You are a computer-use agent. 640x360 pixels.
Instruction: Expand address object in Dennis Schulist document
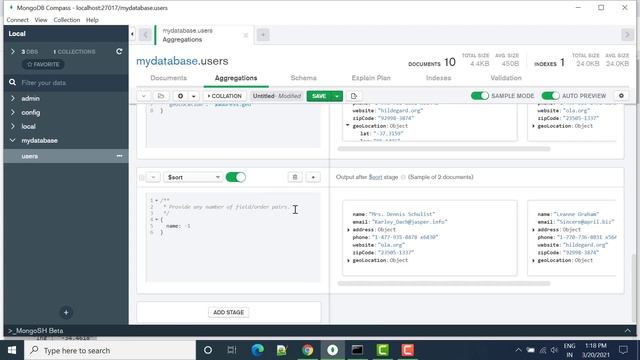(x=349, y=230)
